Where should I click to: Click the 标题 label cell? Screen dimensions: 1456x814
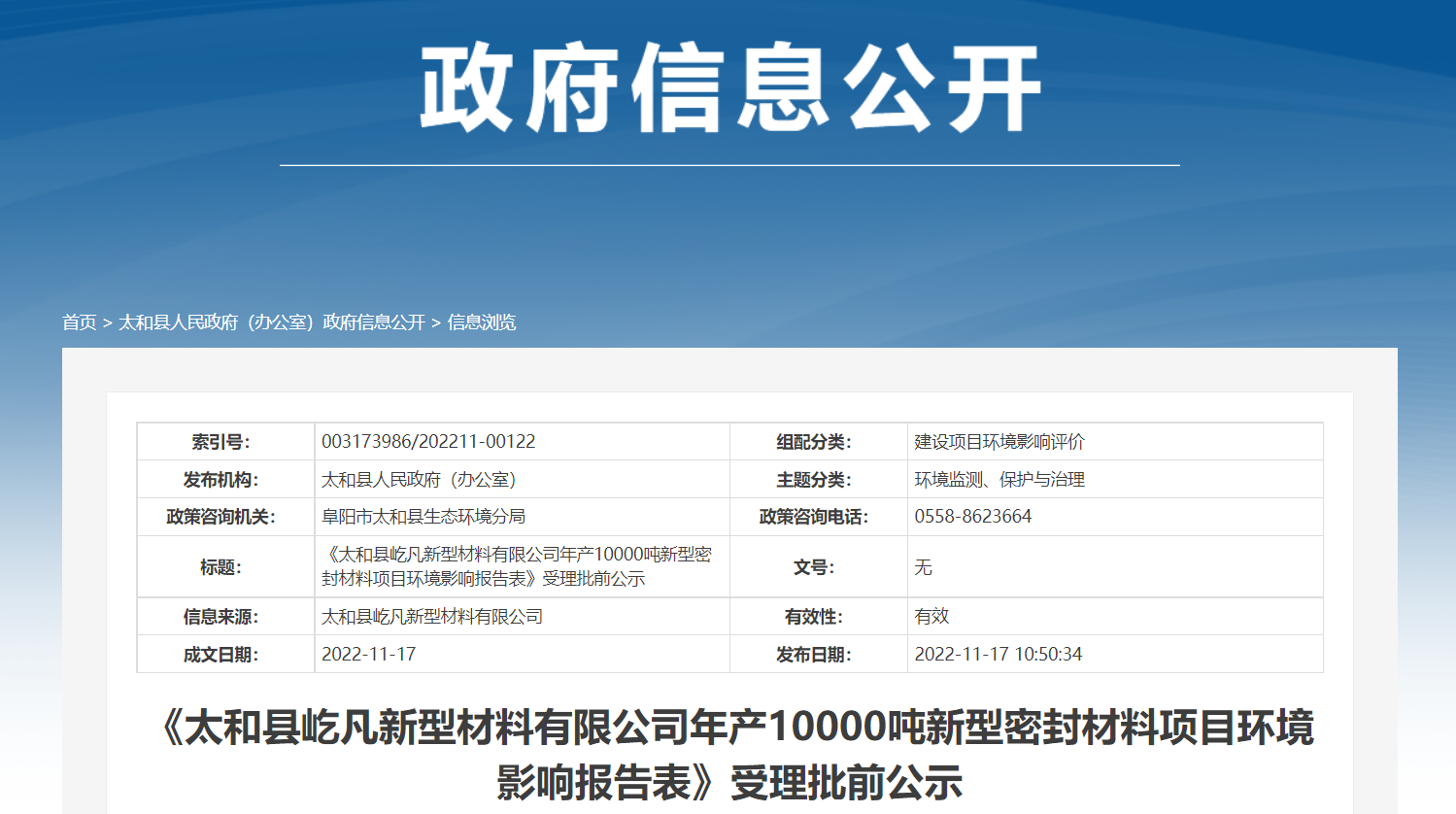(x=225, y=567)
